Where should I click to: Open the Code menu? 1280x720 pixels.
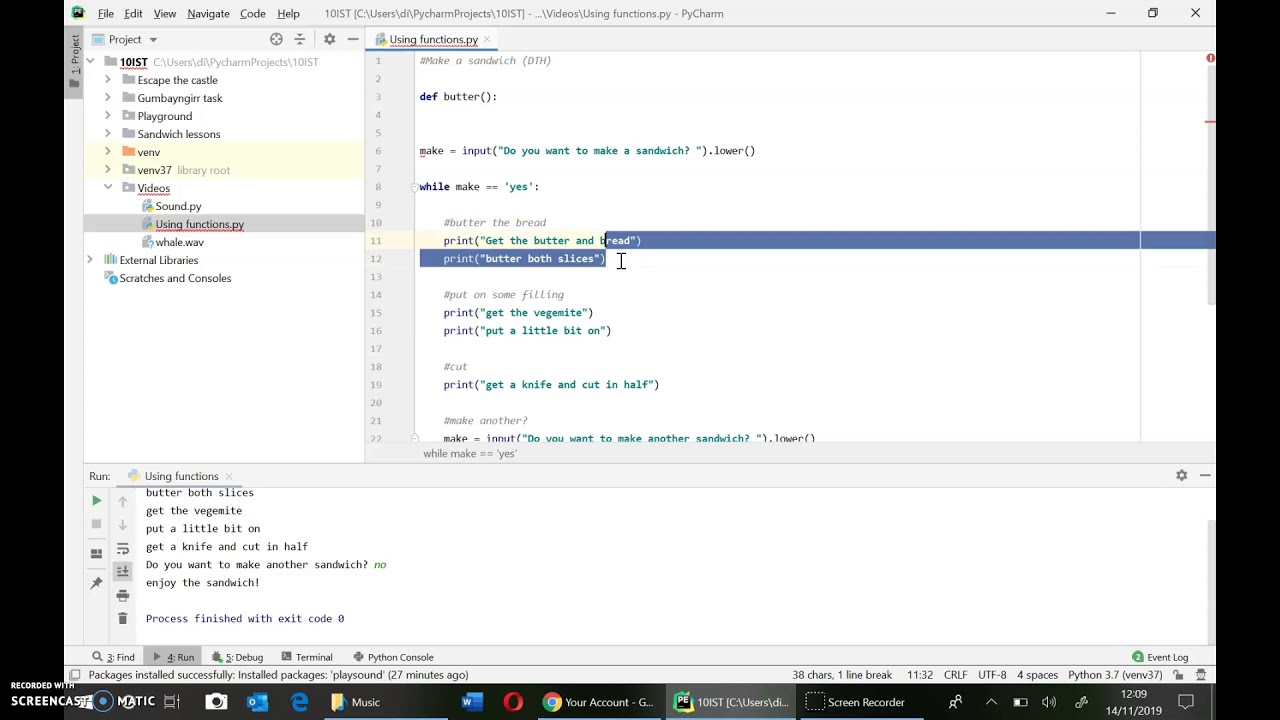click(x=253, y=14)
